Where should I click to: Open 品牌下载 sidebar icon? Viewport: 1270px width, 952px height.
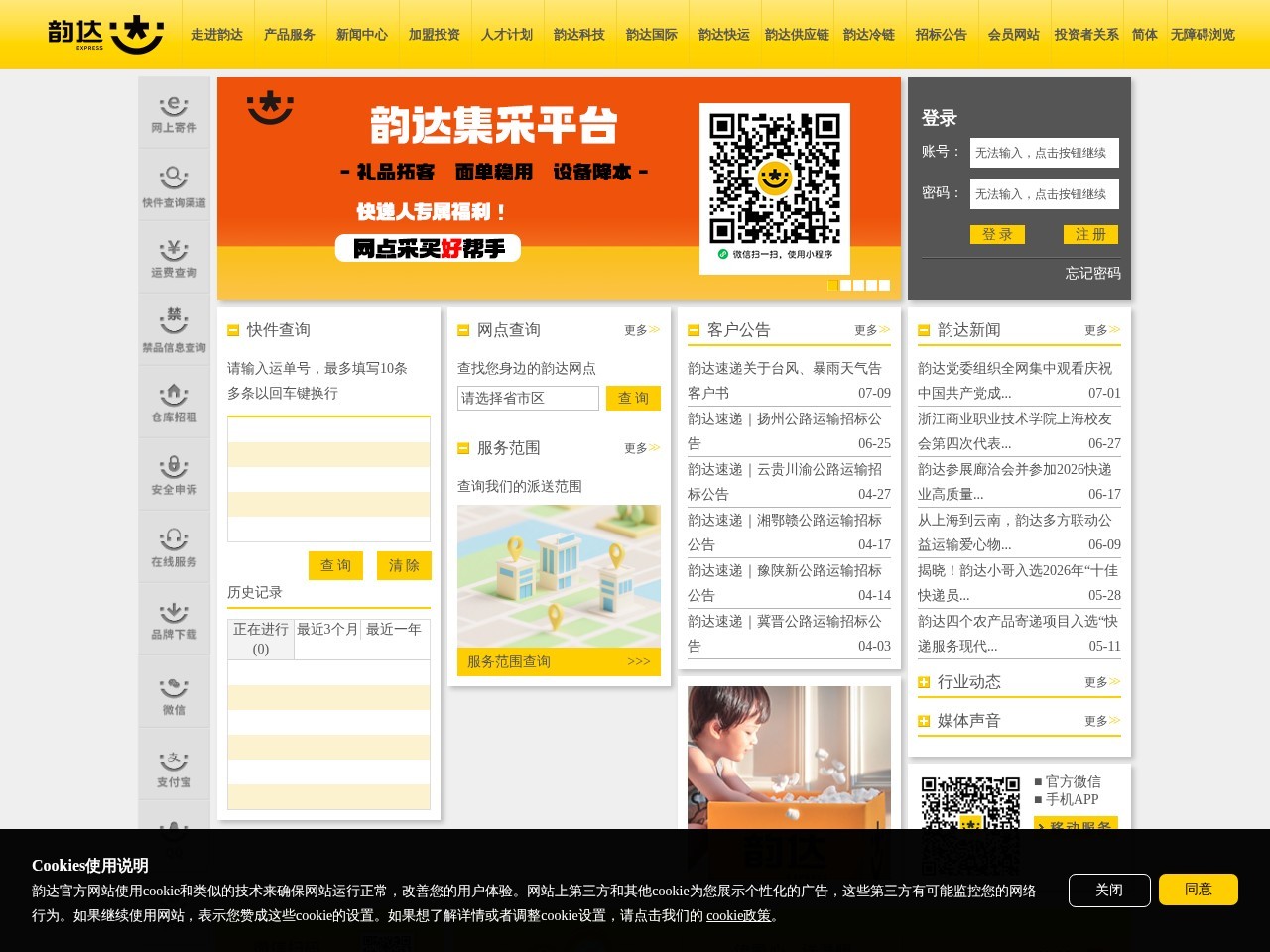pyautogui.click(x=174, y=620)
